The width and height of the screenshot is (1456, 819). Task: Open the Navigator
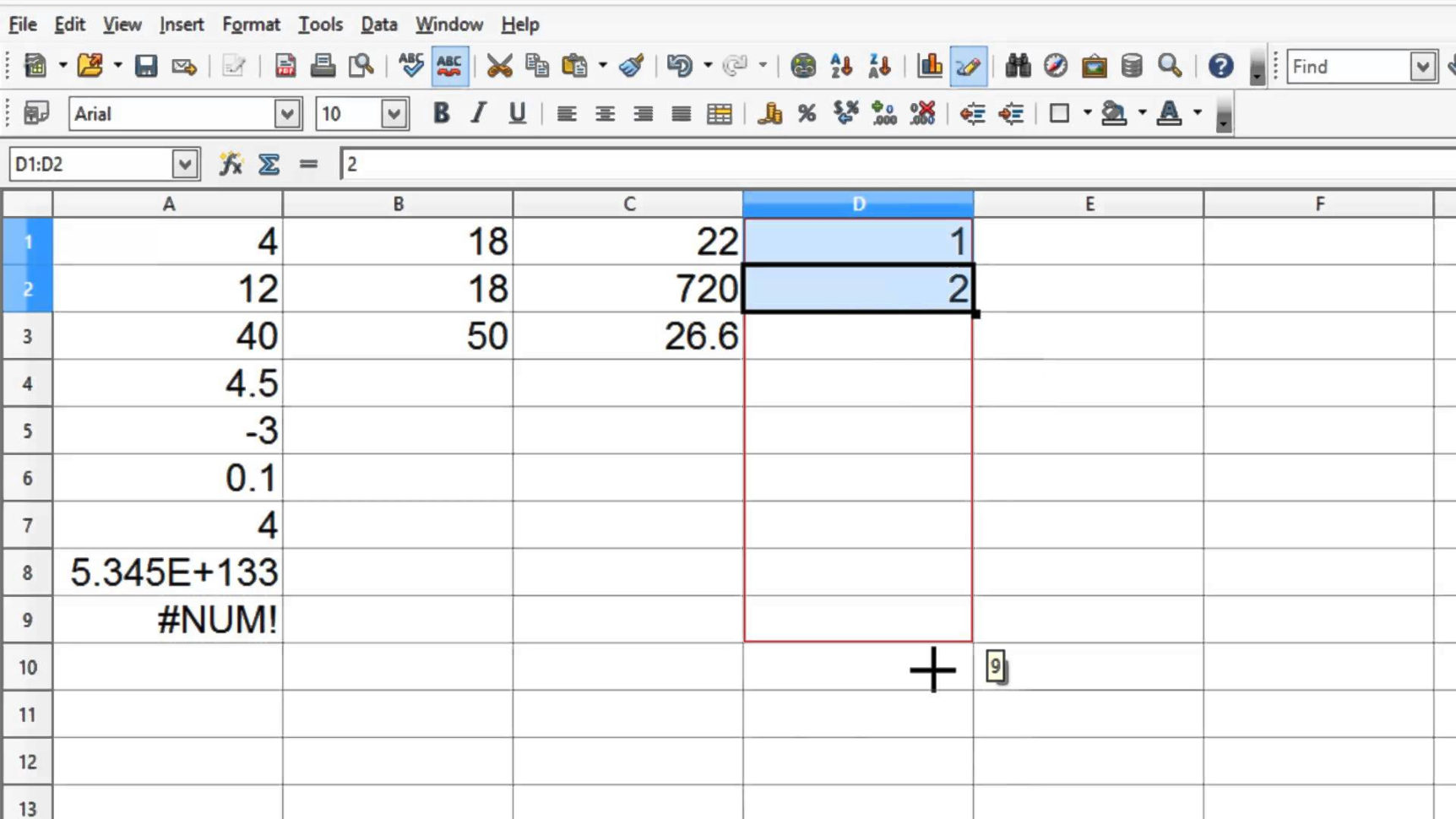tap(1053, 65)
